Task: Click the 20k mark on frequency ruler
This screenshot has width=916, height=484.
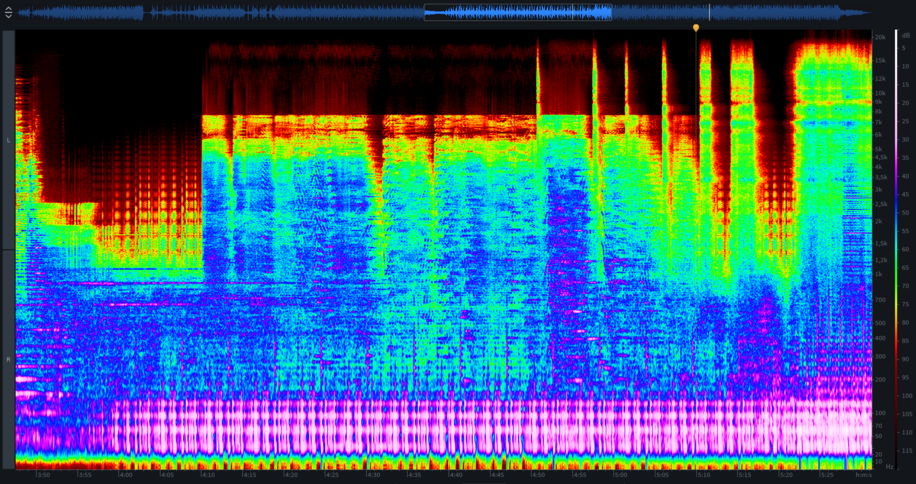Action: point(879,37)
